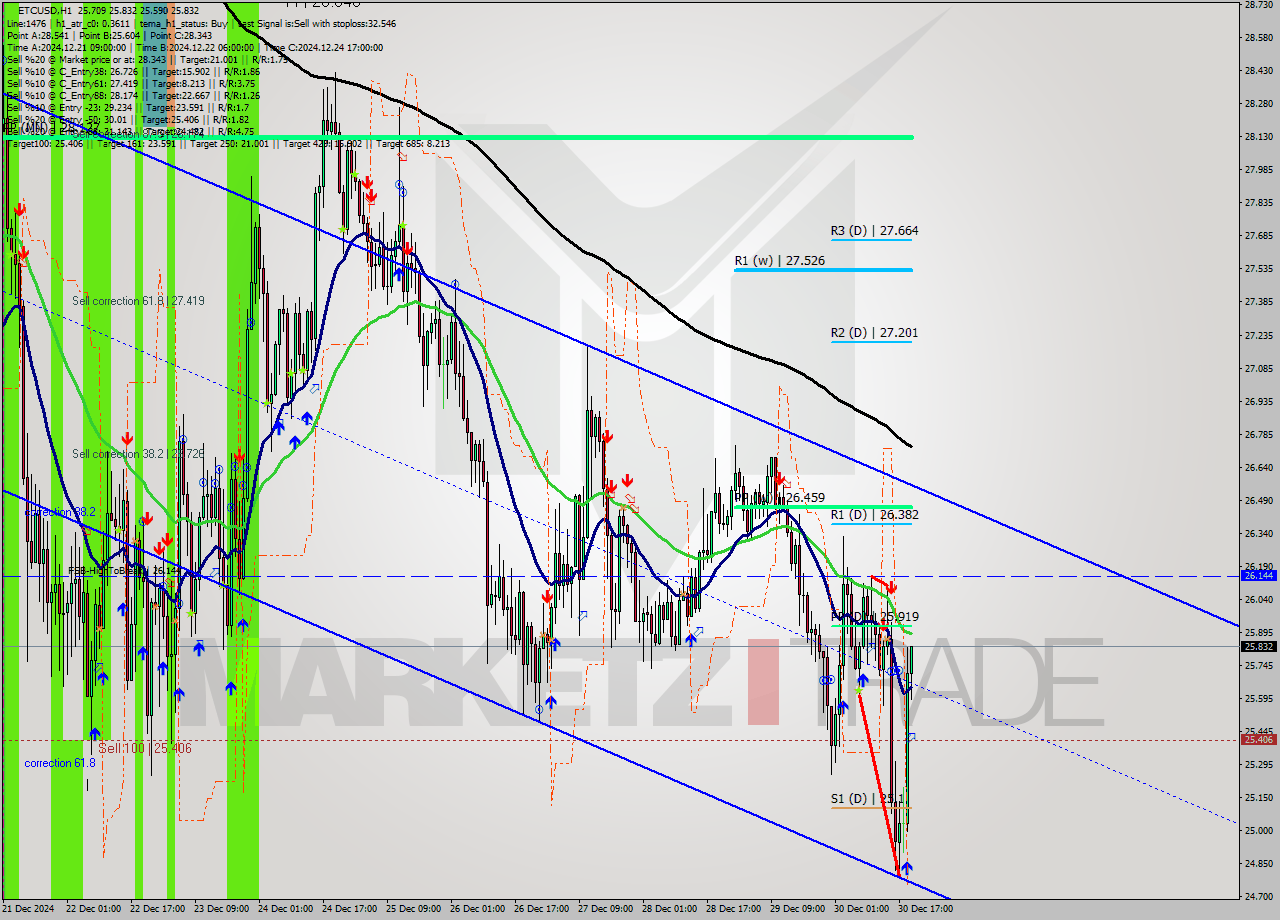Select the R3 (D) | 27.664 label
The image size is (1280, 920).
[874, 231]
